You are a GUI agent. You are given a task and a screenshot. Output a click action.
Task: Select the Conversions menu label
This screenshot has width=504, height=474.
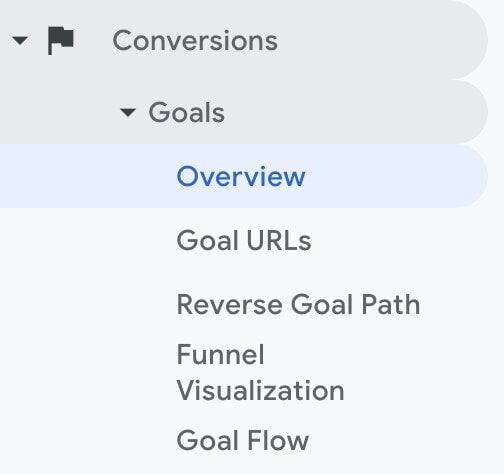195,41
